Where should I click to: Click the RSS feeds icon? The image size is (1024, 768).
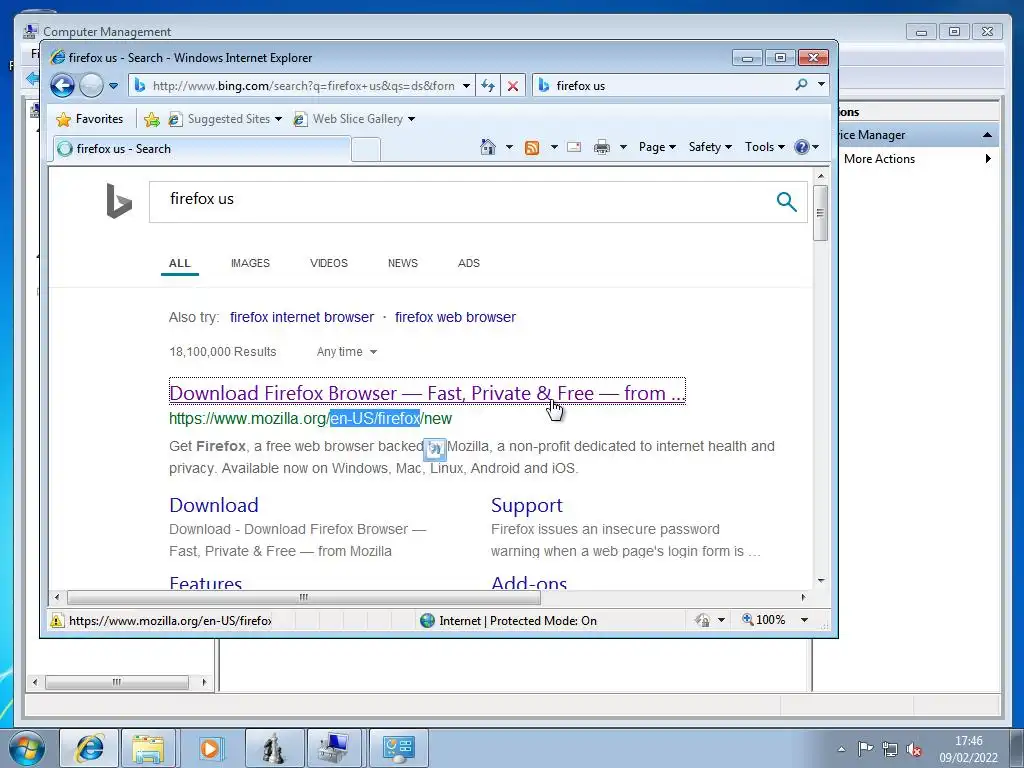[x=532, y=148]
